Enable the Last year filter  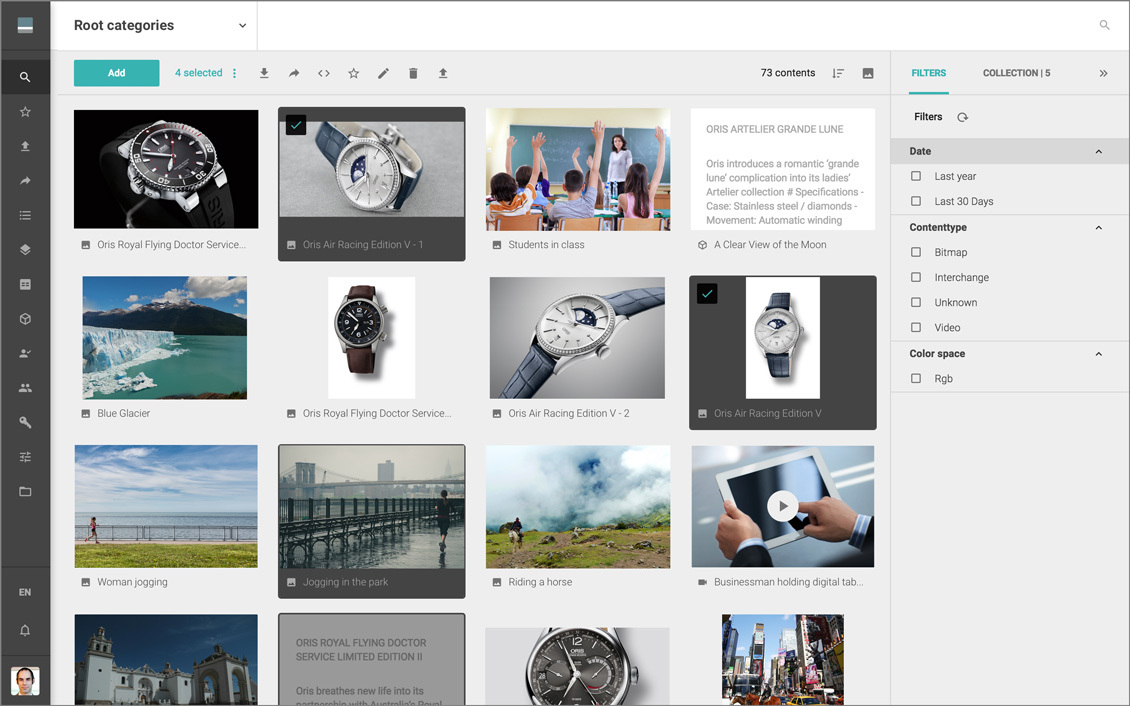[916, 176]
